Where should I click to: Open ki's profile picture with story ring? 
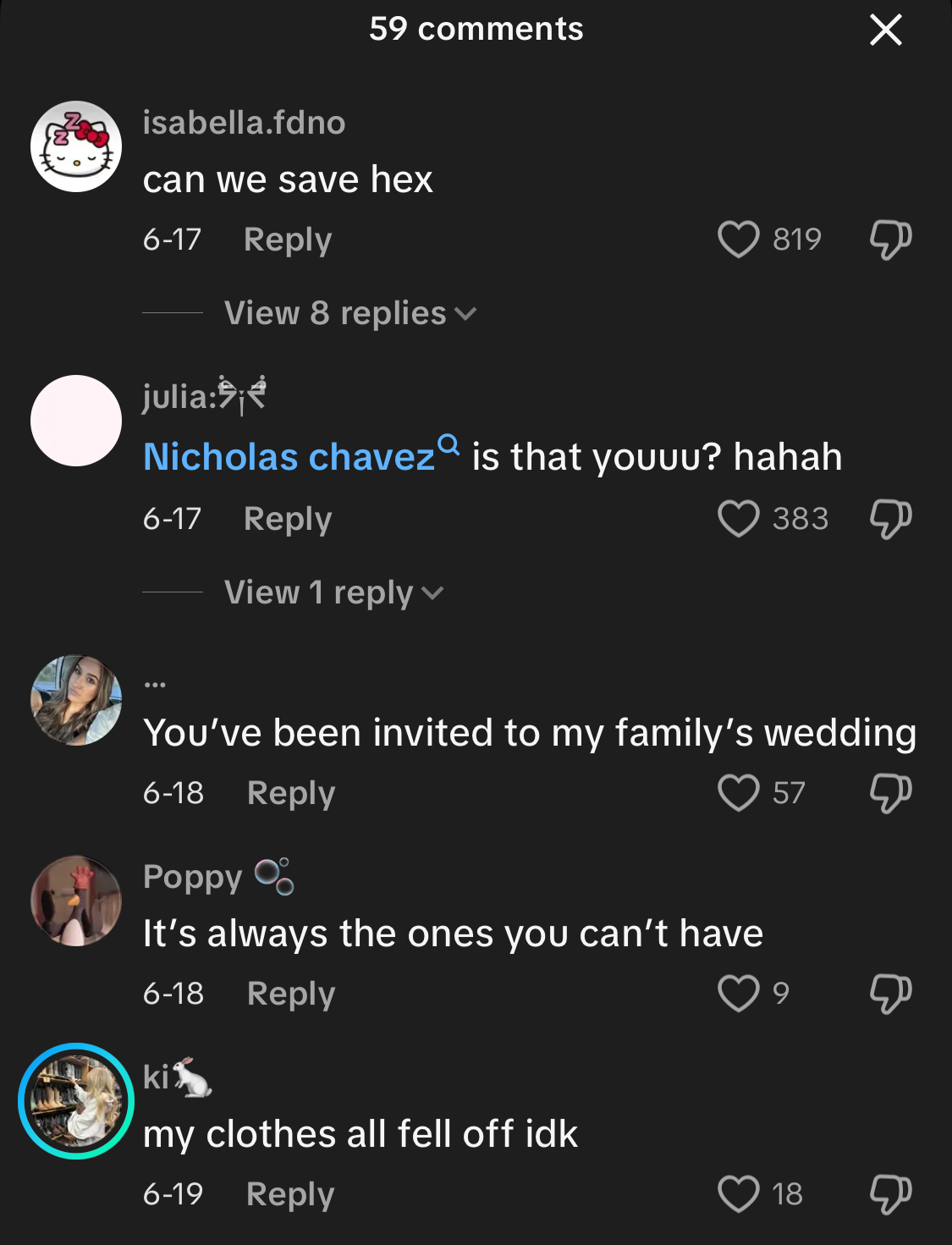point(76,1100)
